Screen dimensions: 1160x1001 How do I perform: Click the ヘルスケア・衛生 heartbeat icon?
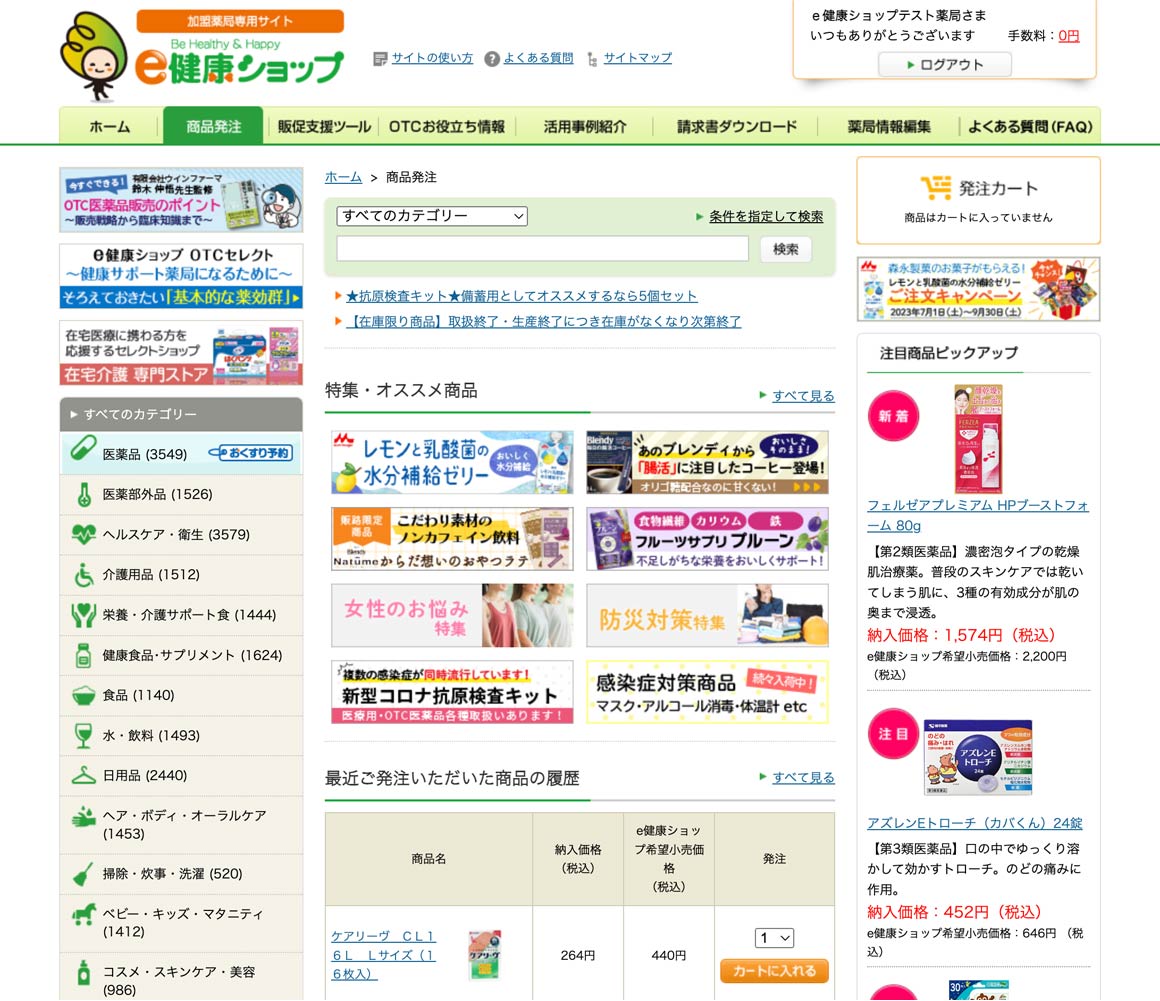84,534
